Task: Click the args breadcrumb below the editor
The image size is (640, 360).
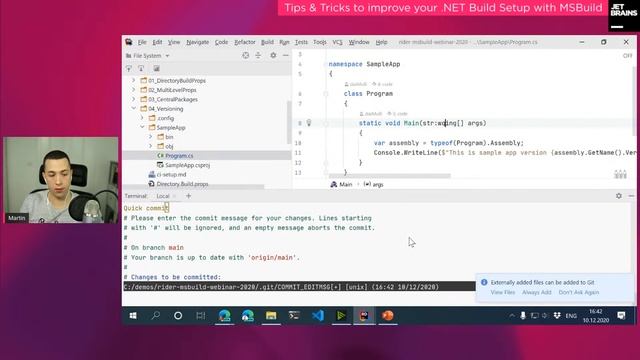Action: point(374,184)
